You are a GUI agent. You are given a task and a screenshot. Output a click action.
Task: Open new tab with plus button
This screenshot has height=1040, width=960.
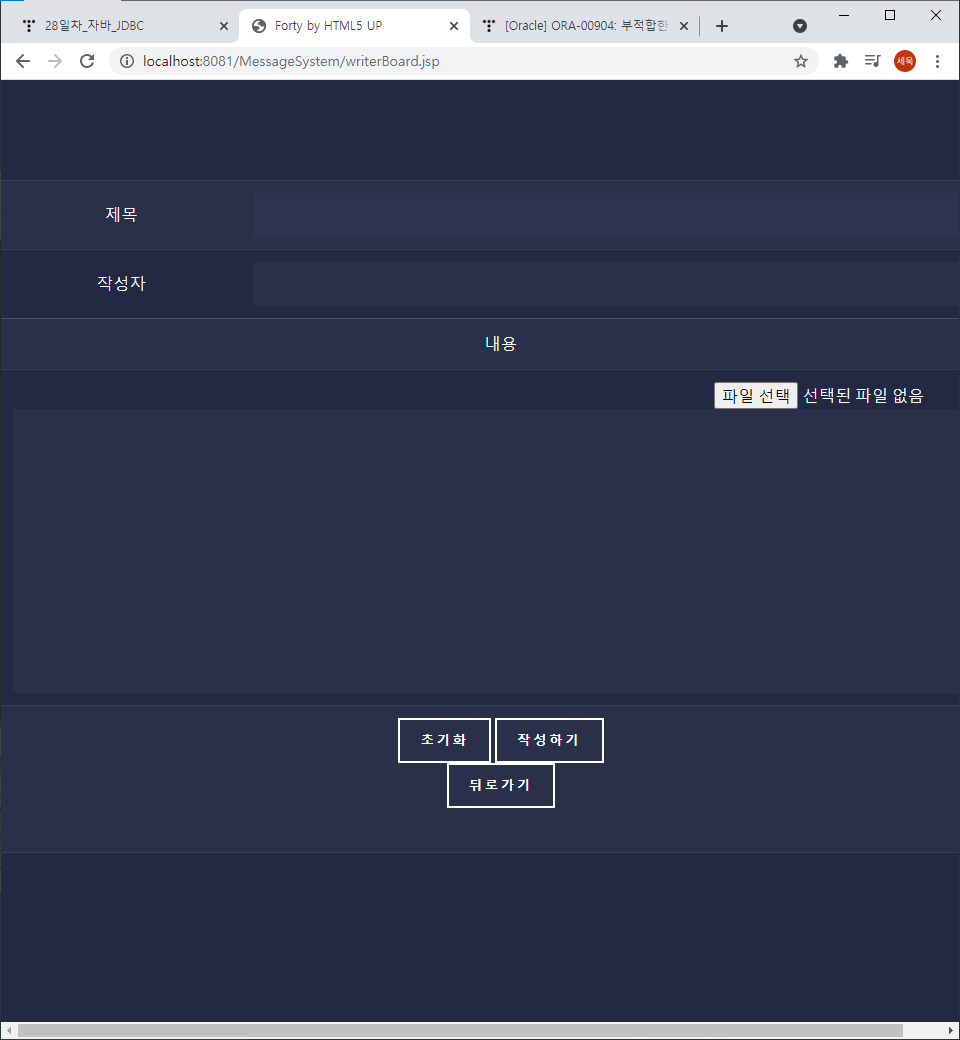point(722,26)
